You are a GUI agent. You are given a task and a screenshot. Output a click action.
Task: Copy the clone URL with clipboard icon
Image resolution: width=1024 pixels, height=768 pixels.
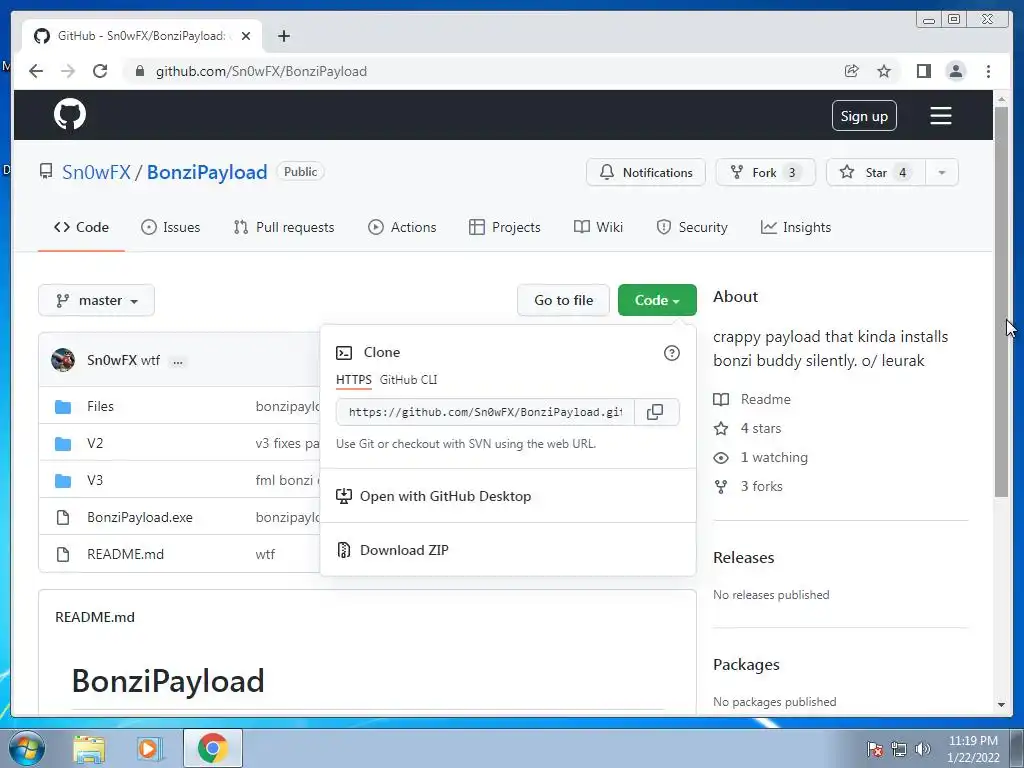coord(655,412)
